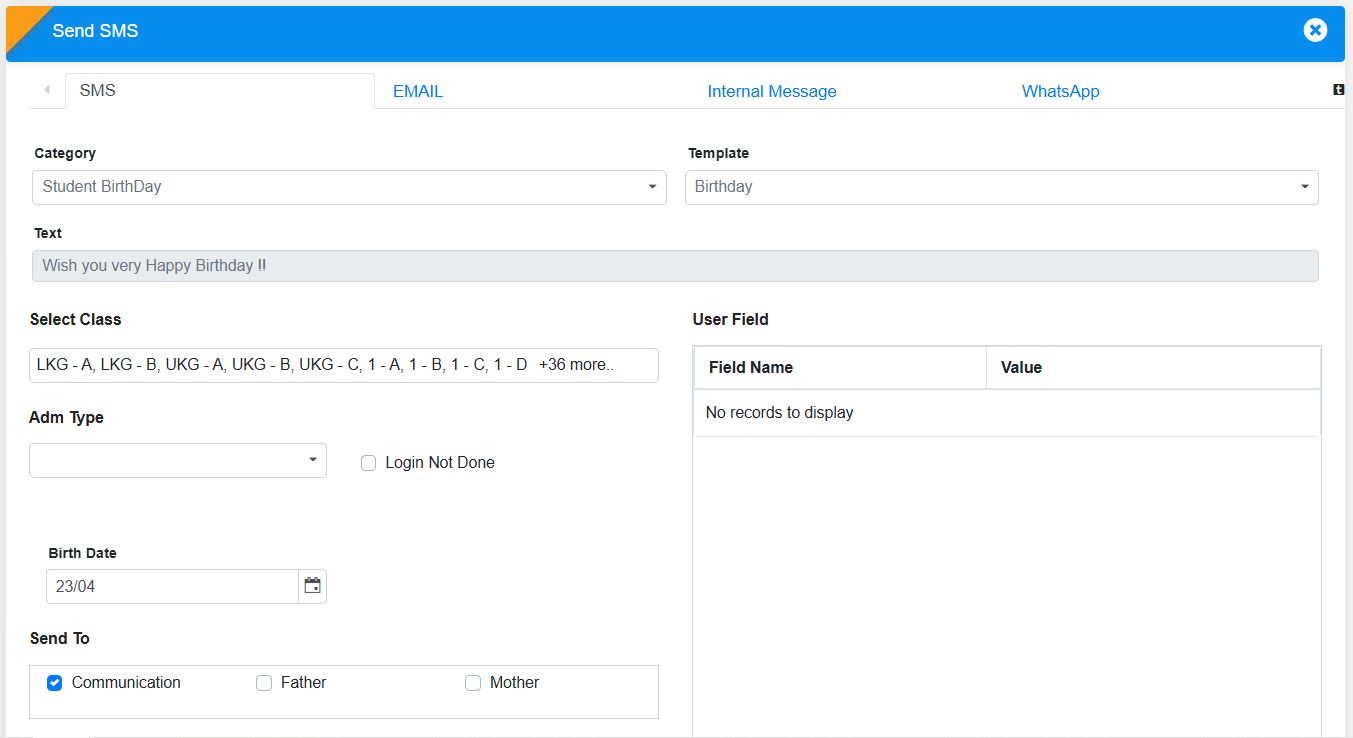Tick the Father checkbox
Image resolution: width=1353 pixels, height=738 pixels.
coord(264,683)
